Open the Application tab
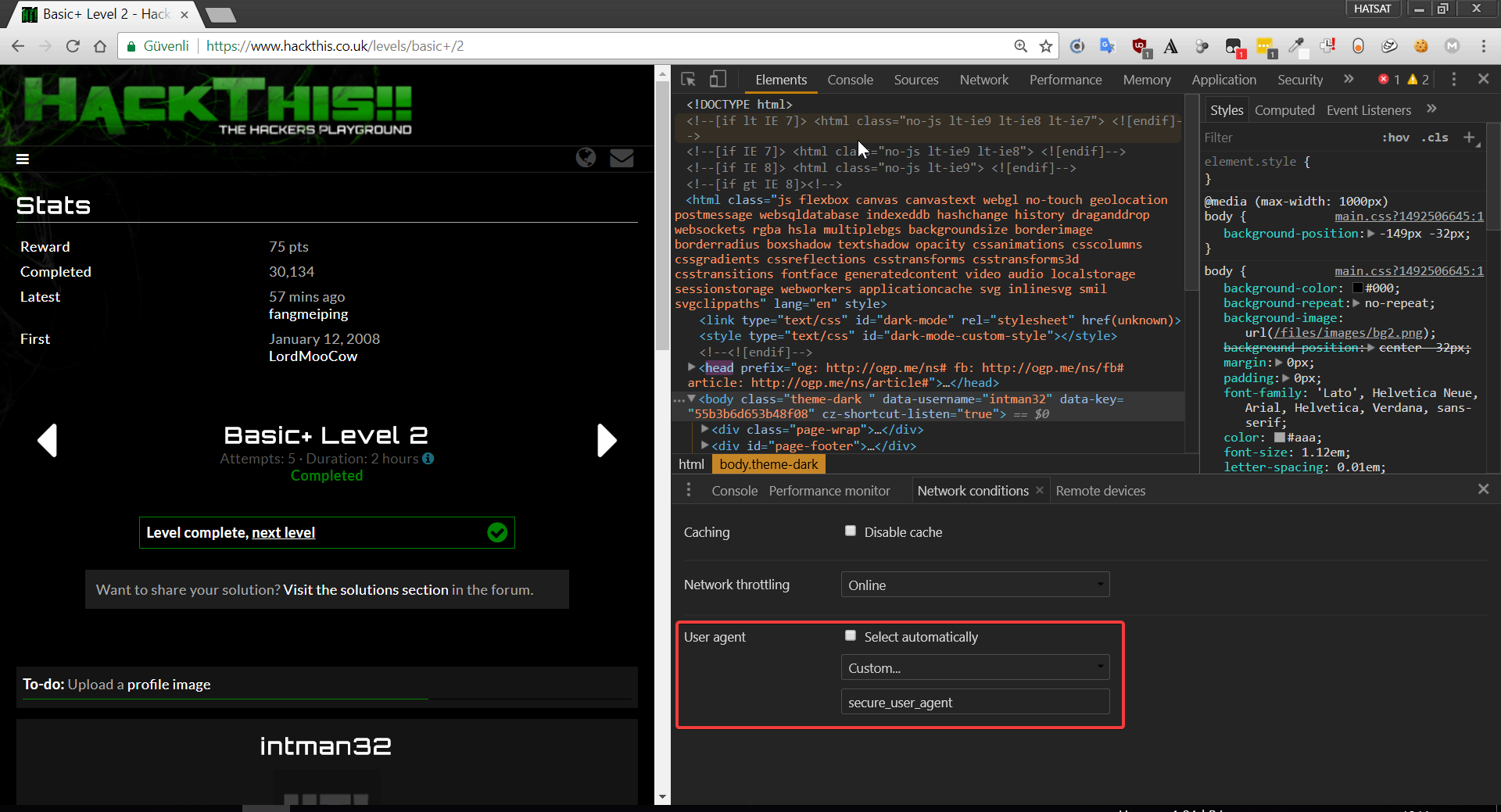Viewport: 1501px width, 812px height. point(1223,80)
